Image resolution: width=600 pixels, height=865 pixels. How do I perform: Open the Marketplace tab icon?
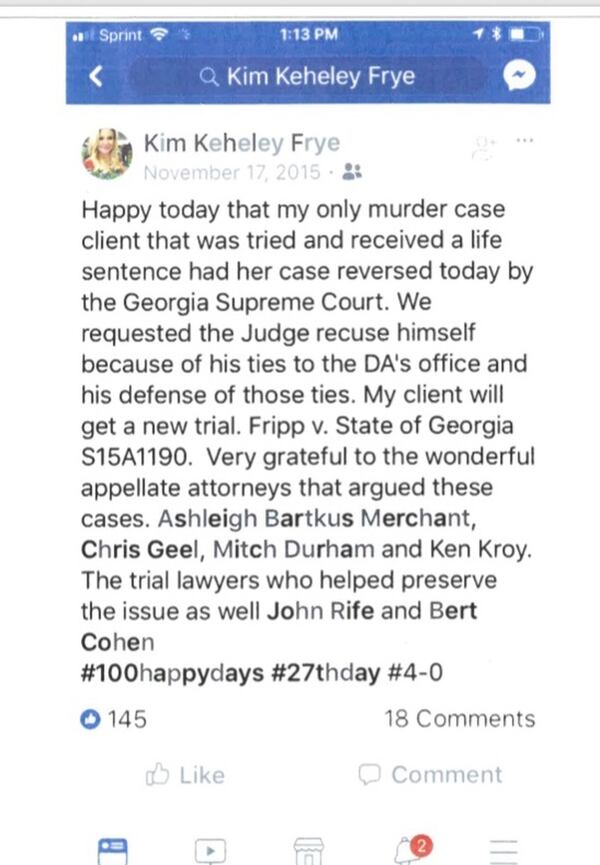pyautogui.click(x=309, y=851)
